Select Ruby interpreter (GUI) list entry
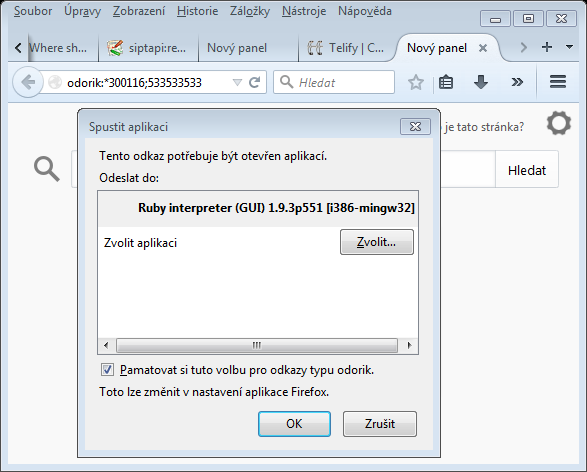This screenshot has height=472, width=587. [x=258, y=208]
